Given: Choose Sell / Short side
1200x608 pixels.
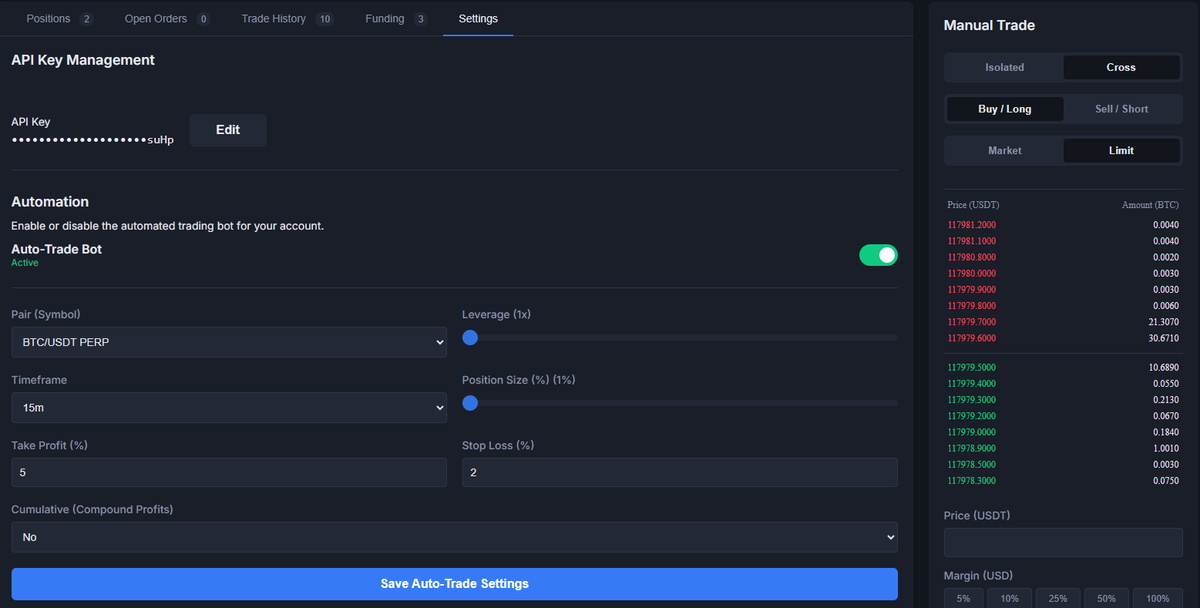Looking at the screenshot, I should click(x=1121, y=109).
